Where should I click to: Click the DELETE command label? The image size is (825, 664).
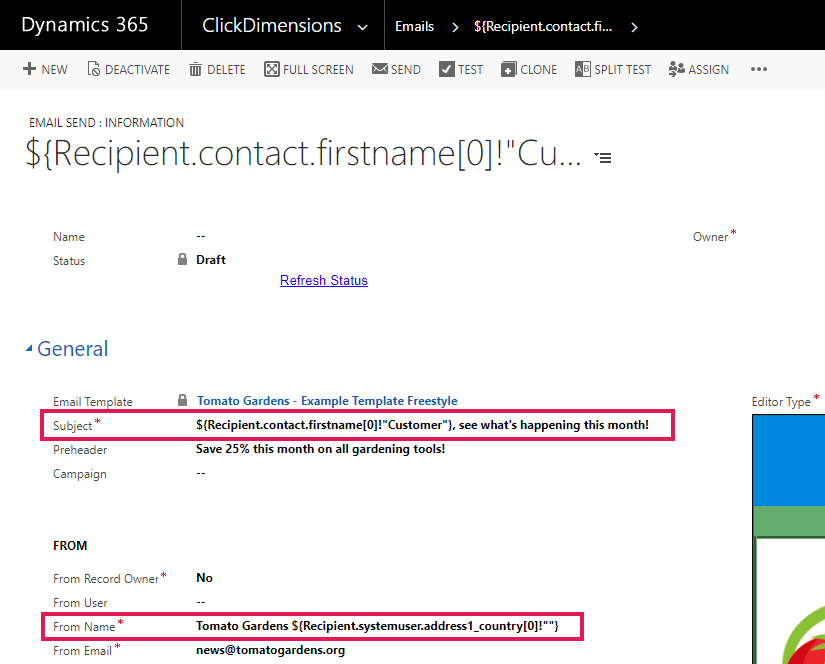[226, 69]
